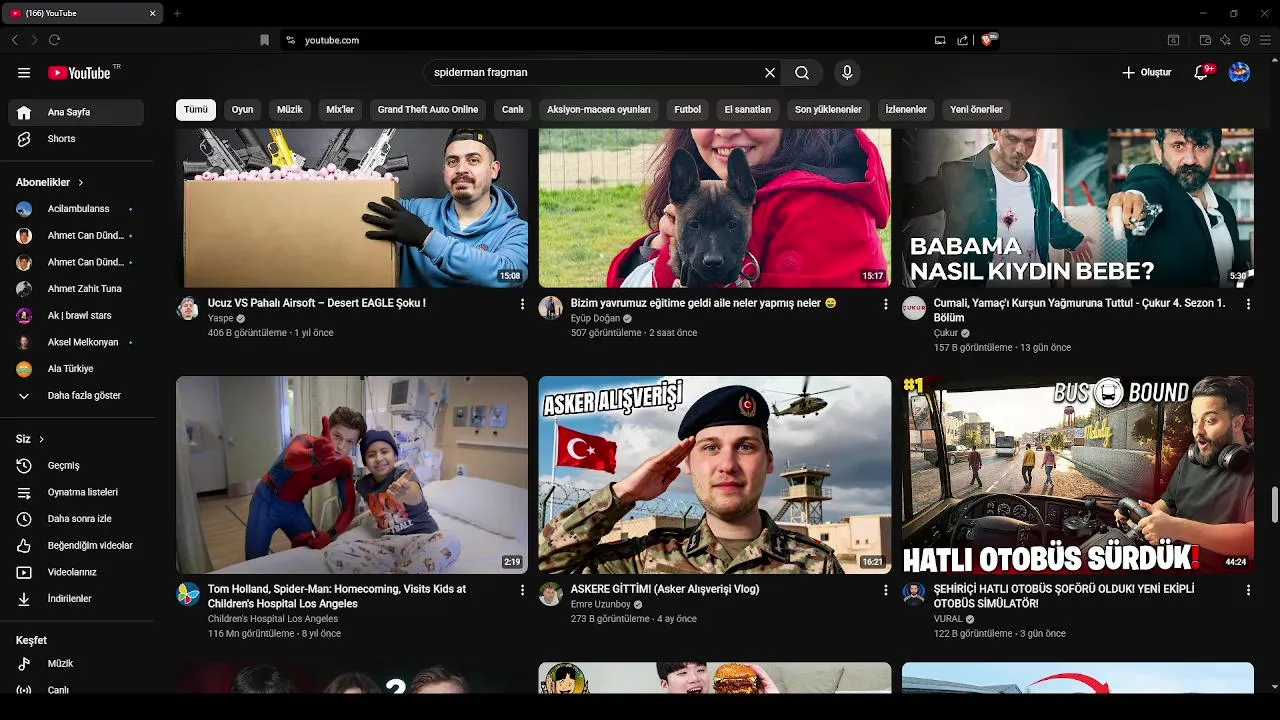This screenshot has width=1280, height=720.
Task: Expand the Abonelikler section chevron
Action: [81, 183]
